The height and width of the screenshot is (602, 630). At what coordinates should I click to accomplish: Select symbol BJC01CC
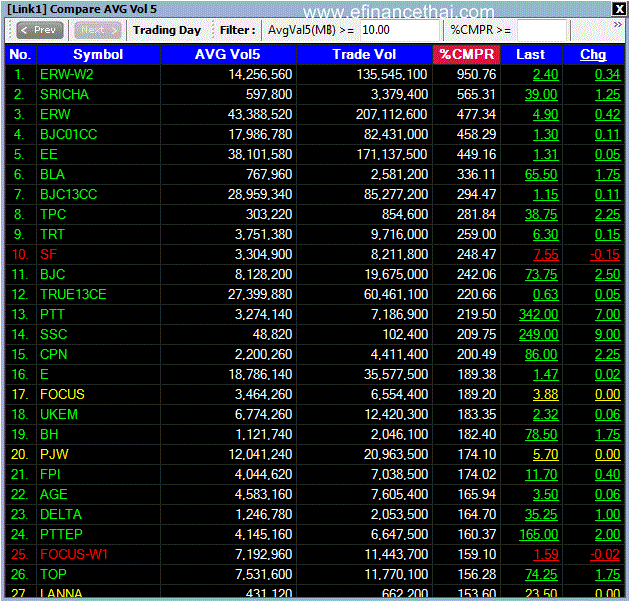point(68,135)
